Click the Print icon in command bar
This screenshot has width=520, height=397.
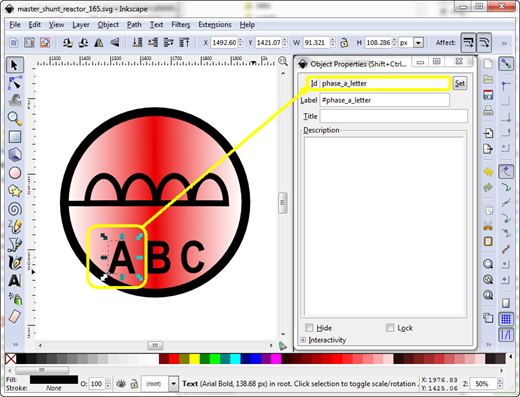(488, 110)
